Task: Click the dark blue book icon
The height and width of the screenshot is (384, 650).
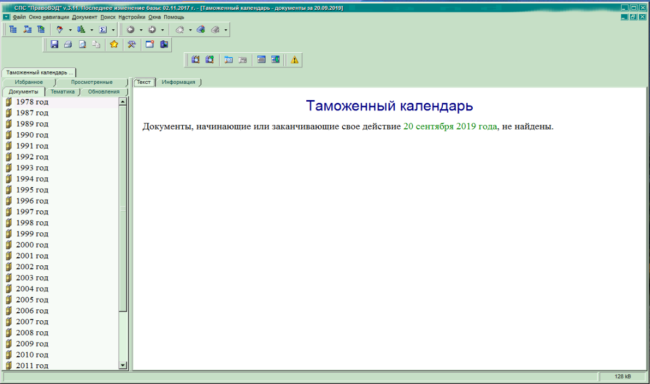Action: pos(164,44)
